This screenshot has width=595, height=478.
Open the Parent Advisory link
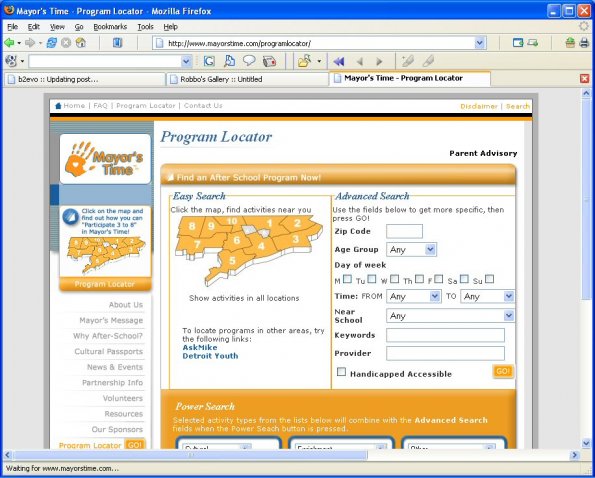coord(483,153)
